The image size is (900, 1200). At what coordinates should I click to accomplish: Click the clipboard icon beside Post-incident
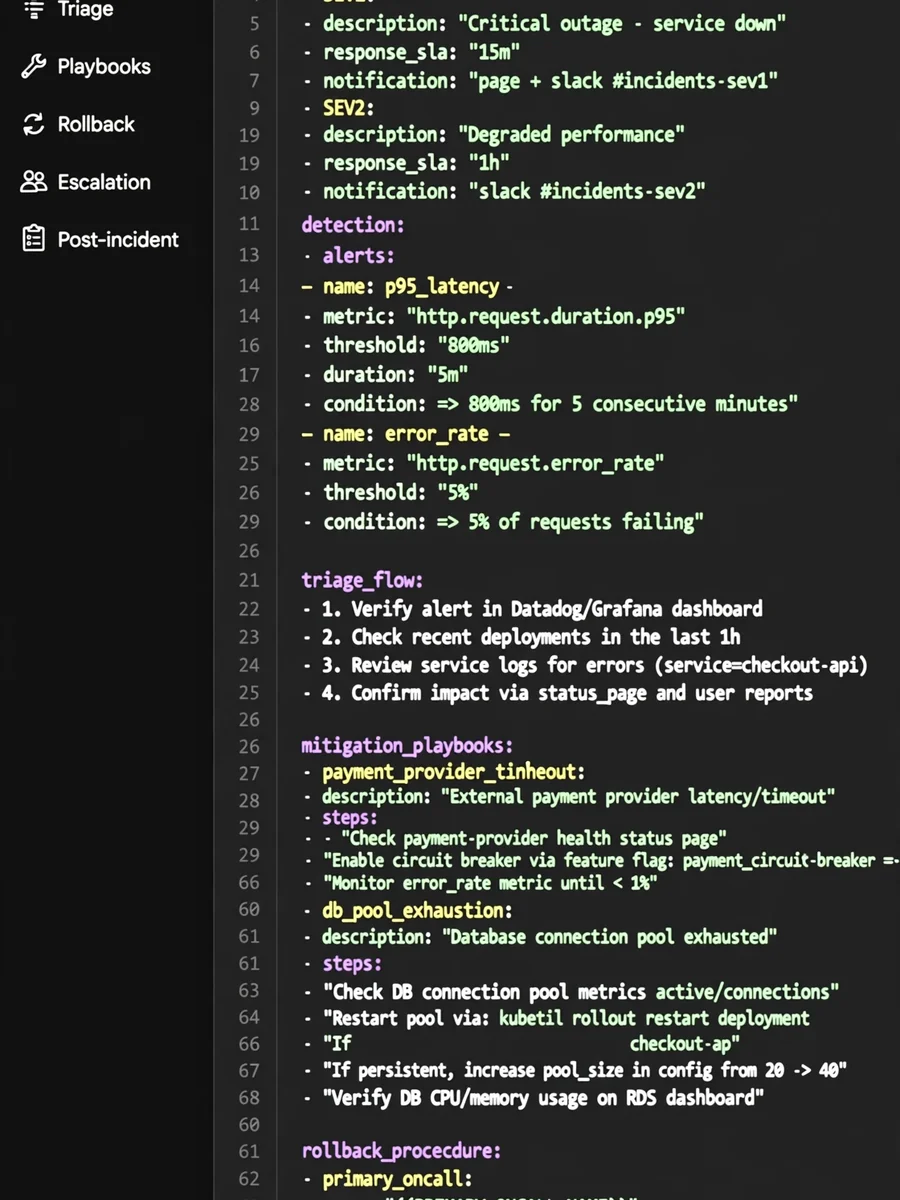tap(34, 239)
